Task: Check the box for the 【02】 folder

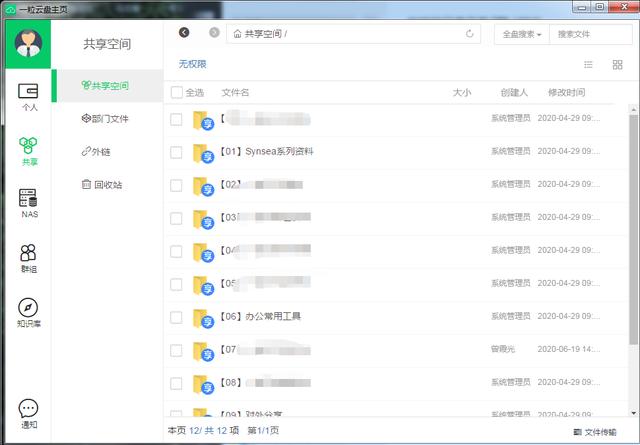Action: (176, 186)
